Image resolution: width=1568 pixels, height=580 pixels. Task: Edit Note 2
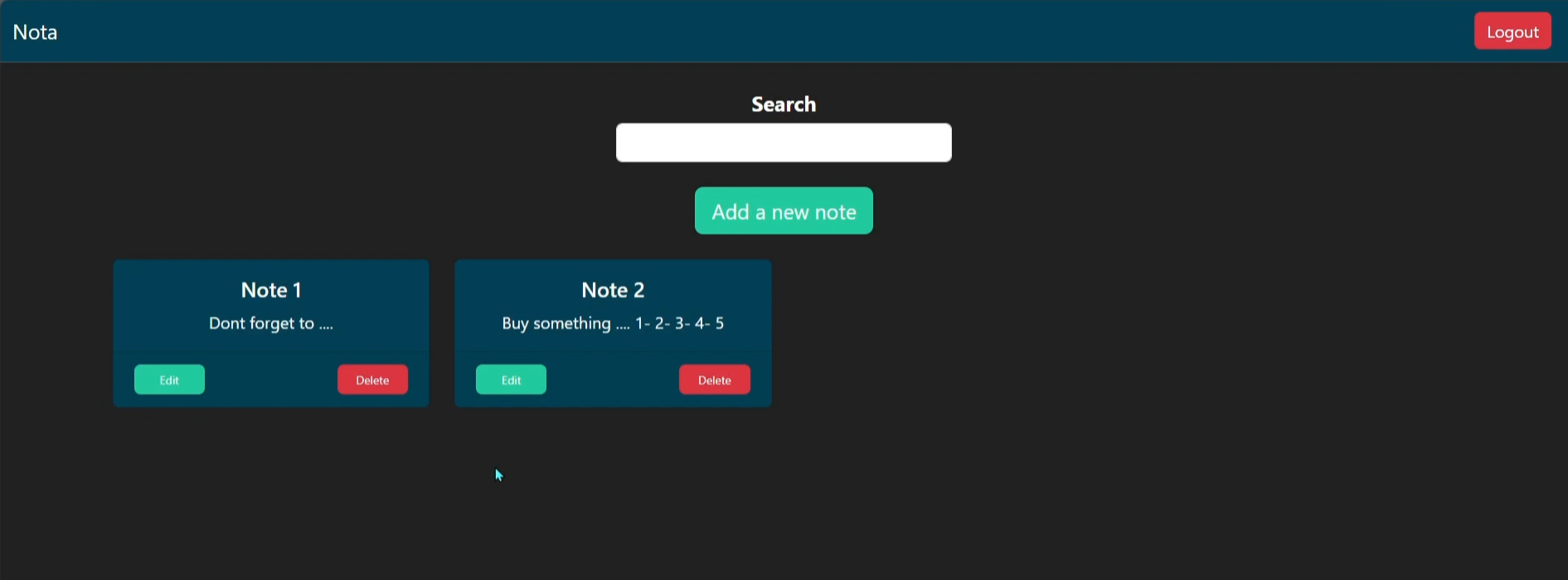pyautogui.click(x=511, y=379)
